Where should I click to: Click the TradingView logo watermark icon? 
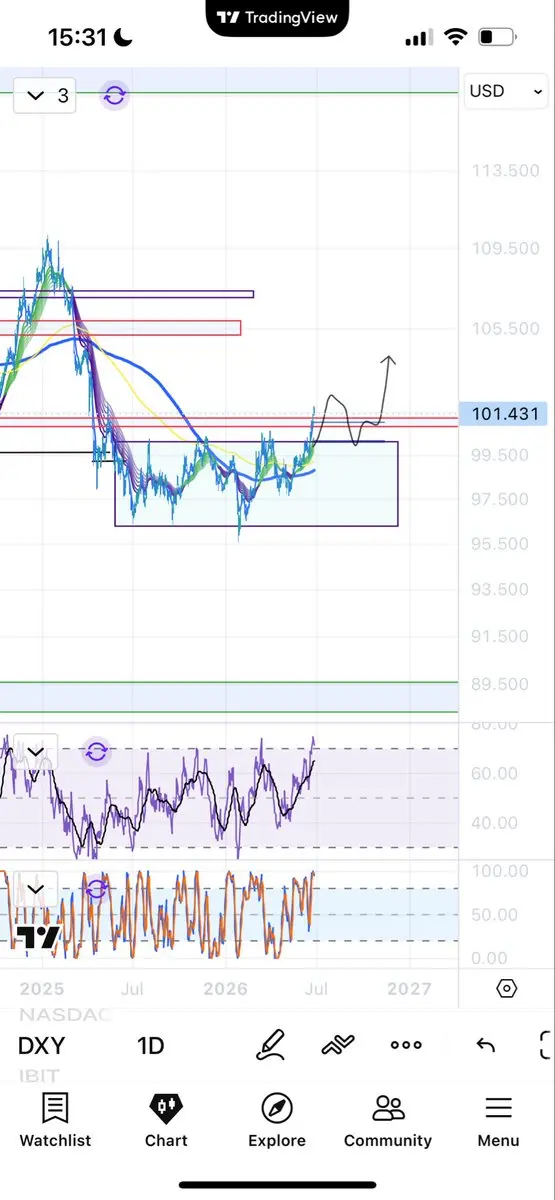click(x=38, y=936)
